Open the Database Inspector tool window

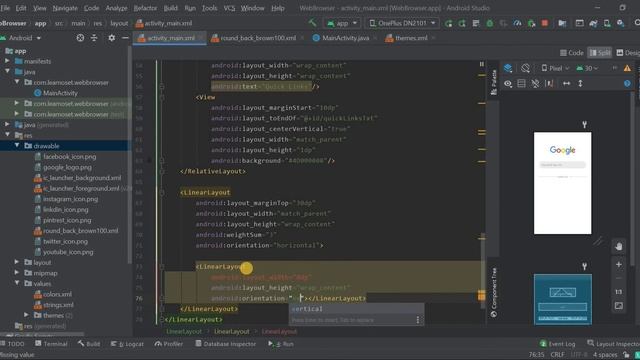pos(225,344)
